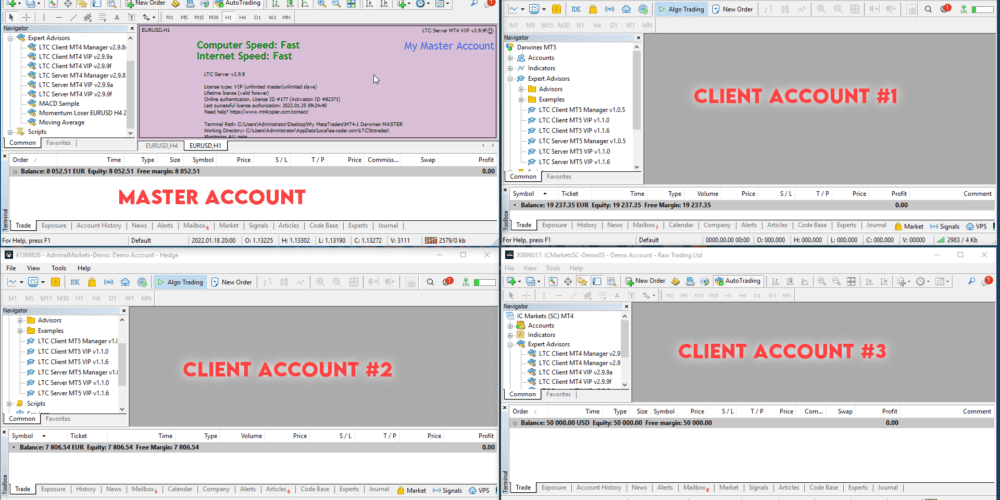
Task: Choose the trendline drawing tool in Master window
Action: coord(73,17)
